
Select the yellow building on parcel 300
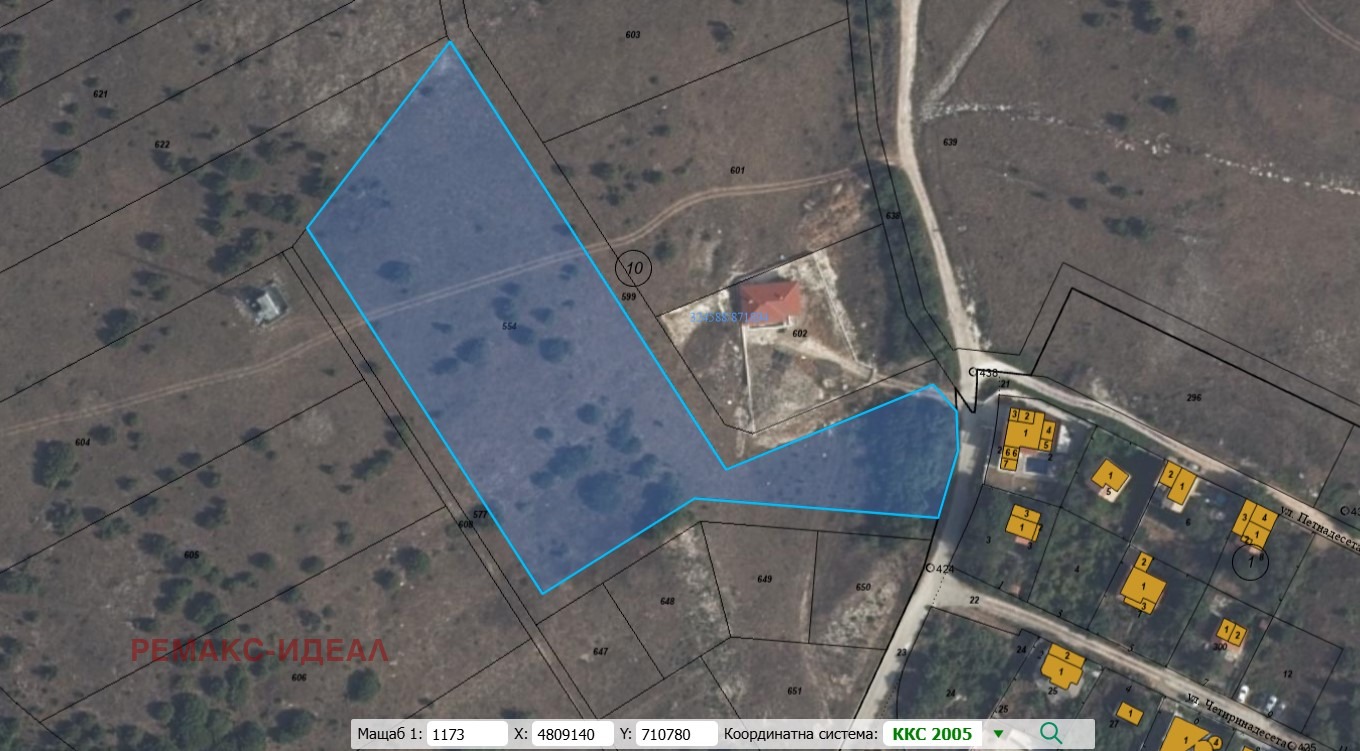pos(1230,633)
